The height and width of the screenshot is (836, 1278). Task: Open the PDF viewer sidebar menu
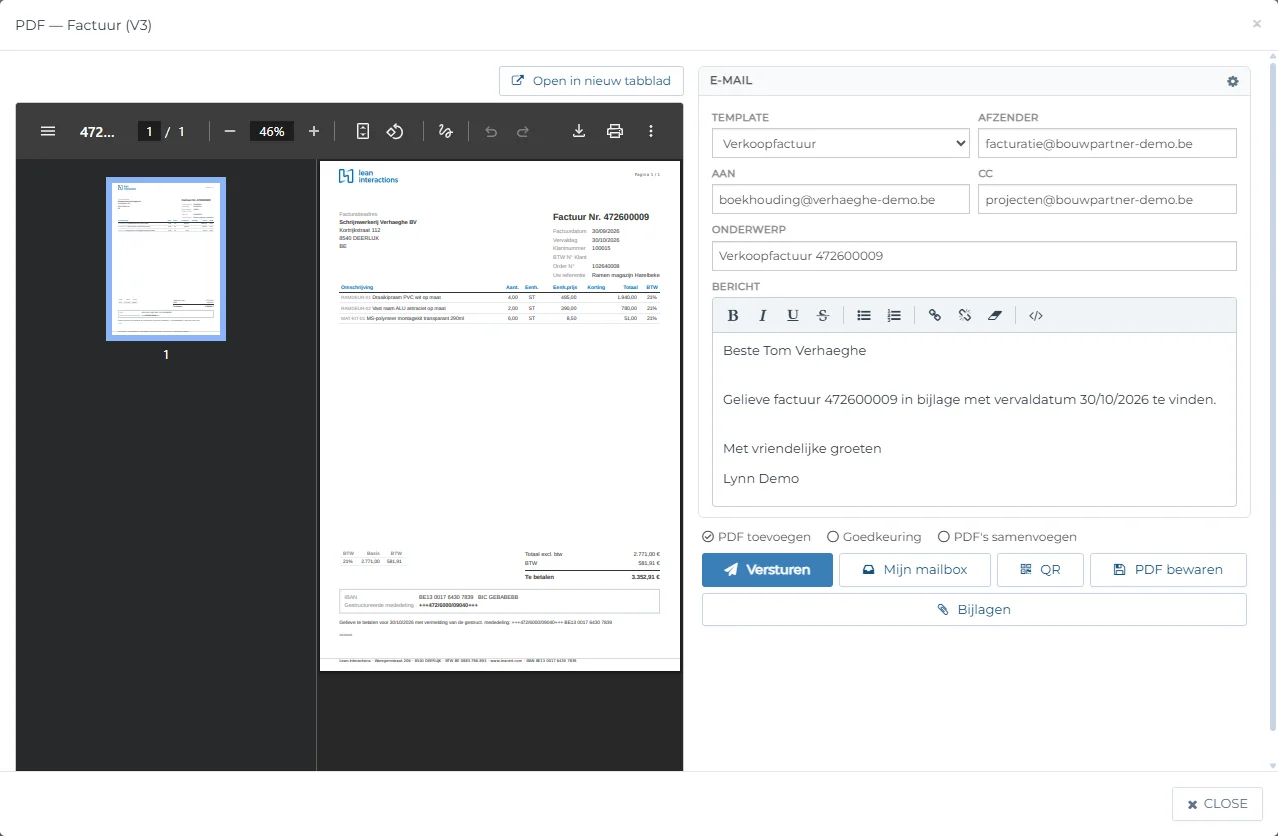click(x=48, y=131)
